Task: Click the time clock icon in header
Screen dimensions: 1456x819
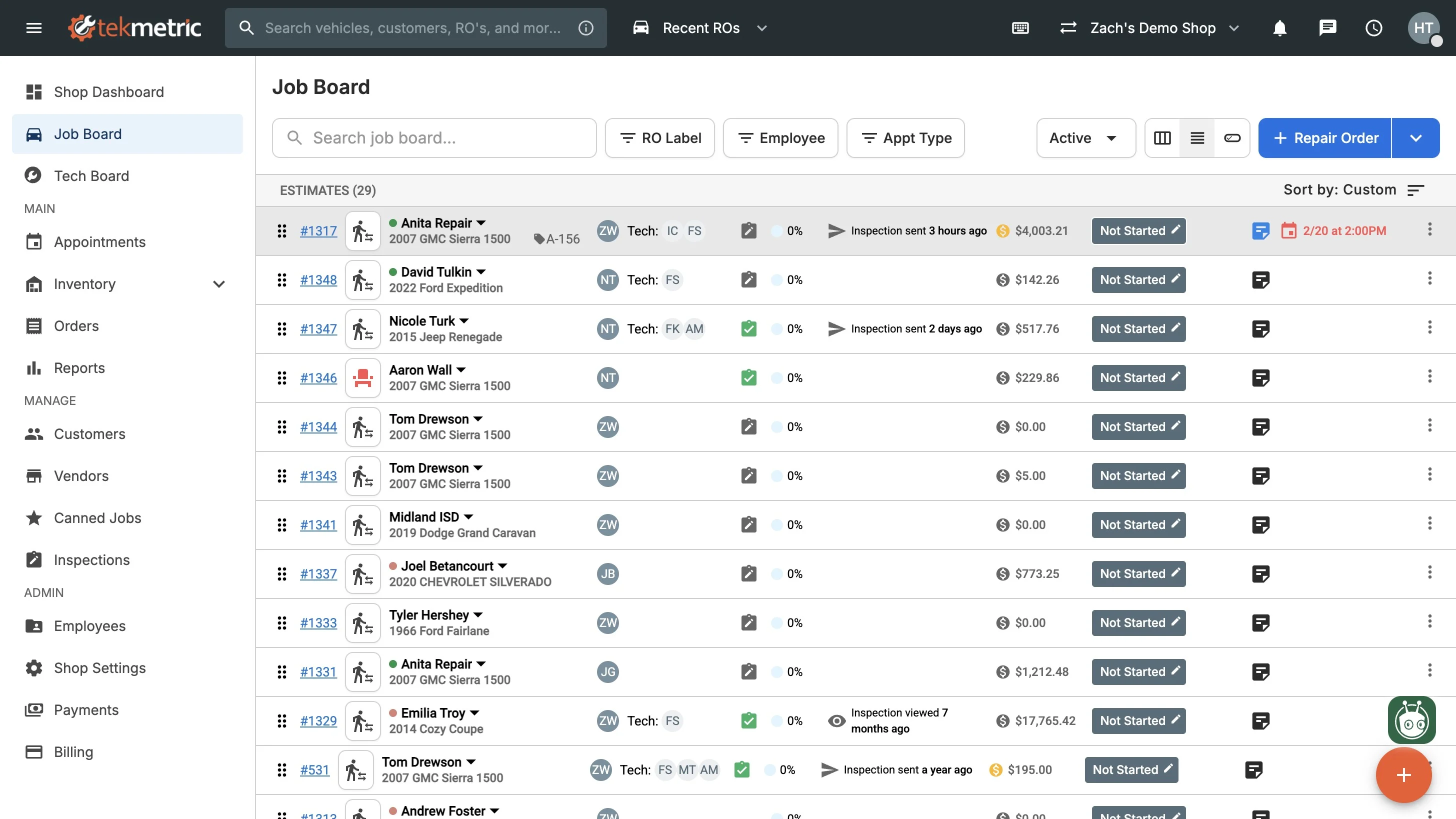Action: coord(1373,27)
